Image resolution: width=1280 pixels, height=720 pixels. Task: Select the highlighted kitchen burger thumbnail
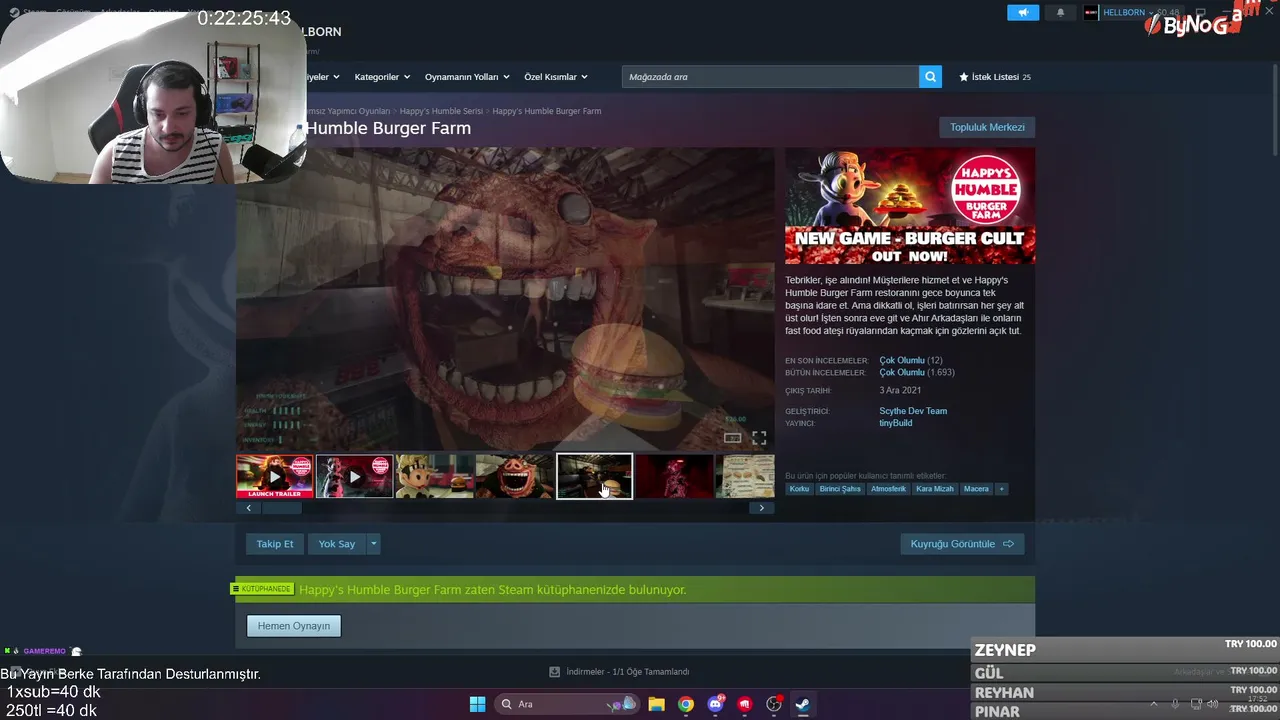pos(595,476)
